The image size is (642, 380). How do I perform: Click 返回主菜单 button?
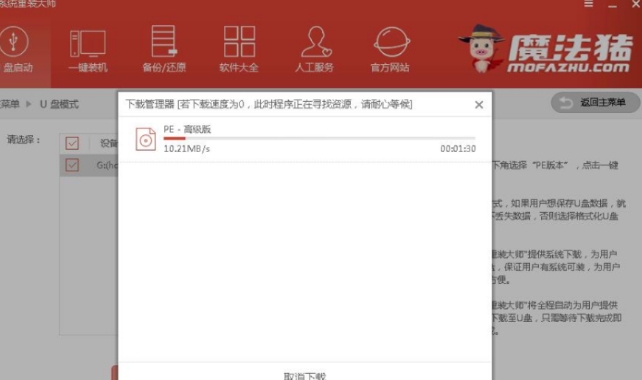(595, 102)
